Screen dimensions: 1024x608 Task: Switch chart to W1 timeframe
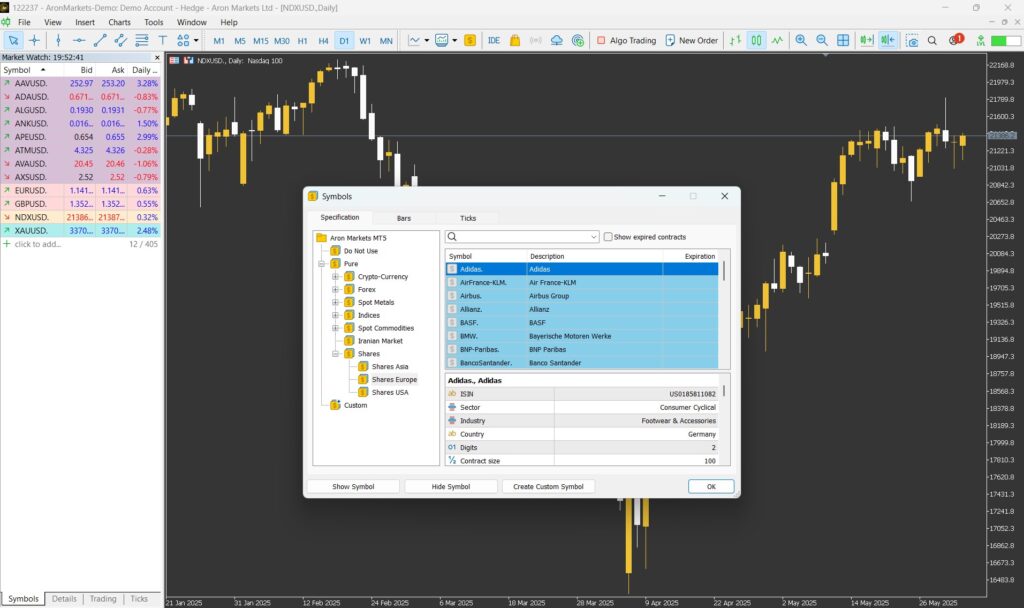365,40
